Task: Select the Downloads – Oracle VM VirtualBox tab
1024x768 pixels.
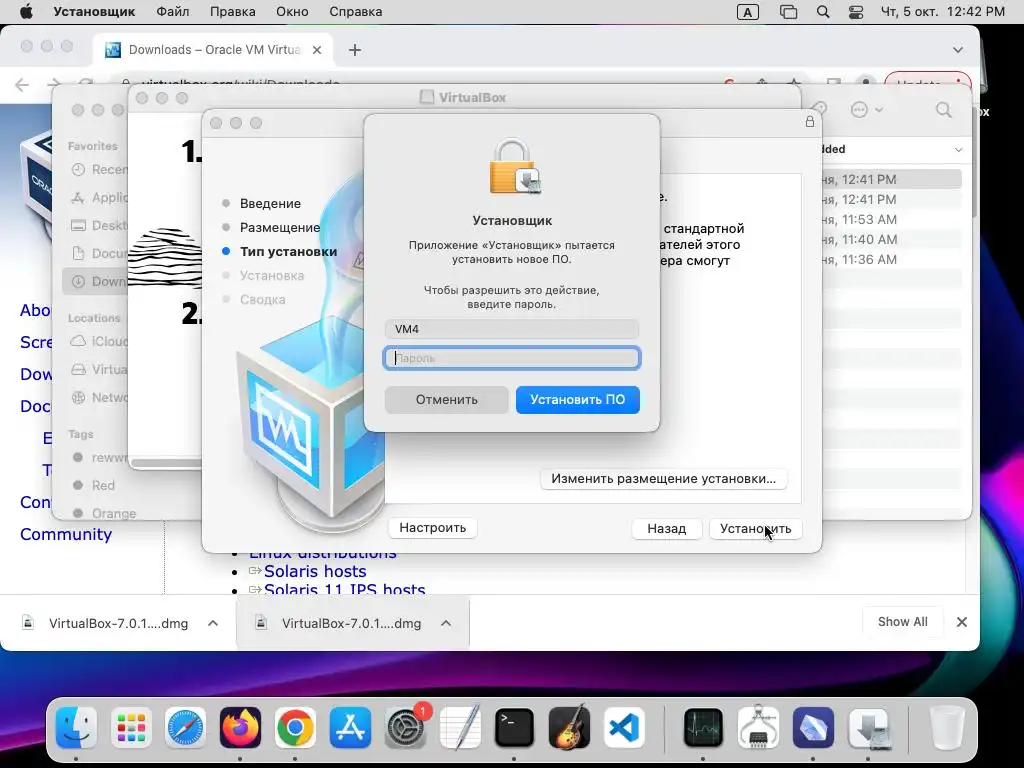Action: tap(214, 50)
